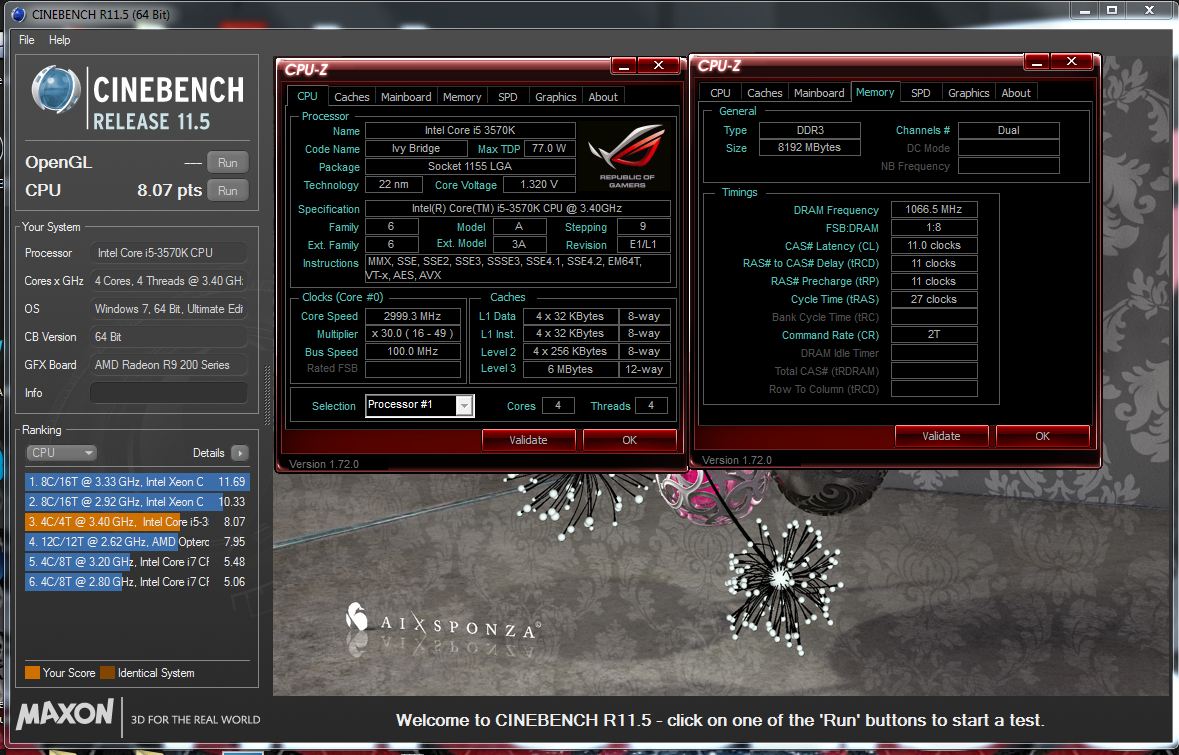Click the DRAM Frequency value 1066.5 MHz
Screen dimensions: 1179x755
(934, 210)
